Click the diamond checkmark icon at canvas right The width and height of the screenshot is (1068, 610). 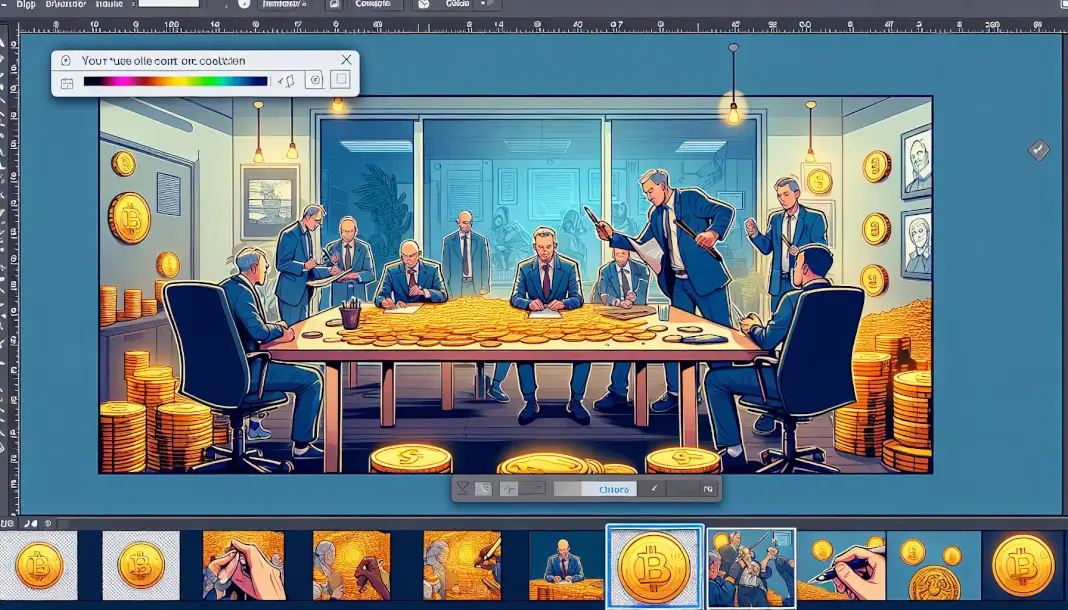[x=1038, y=150]
